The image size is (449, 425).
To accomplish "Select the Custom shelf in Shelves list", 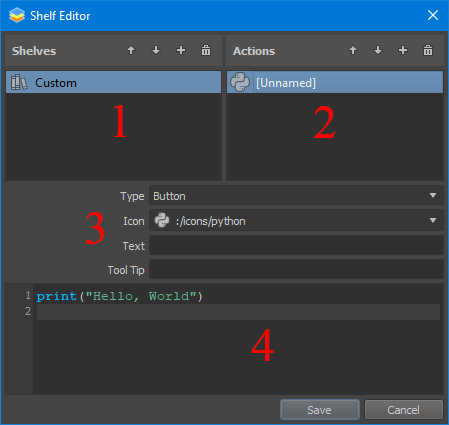I will click(x=113, y=82).
